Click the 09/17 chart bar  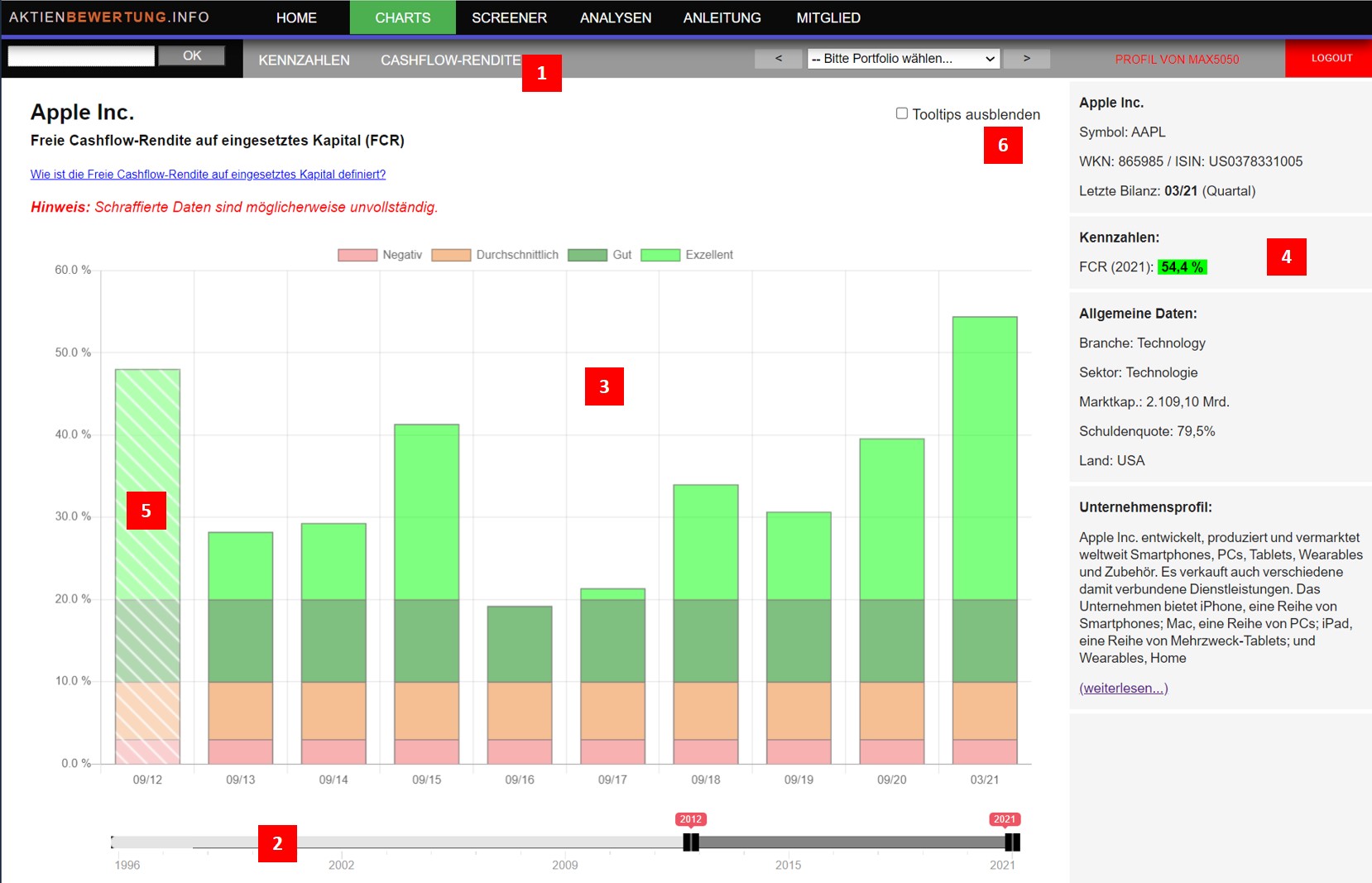coord(612,676)
